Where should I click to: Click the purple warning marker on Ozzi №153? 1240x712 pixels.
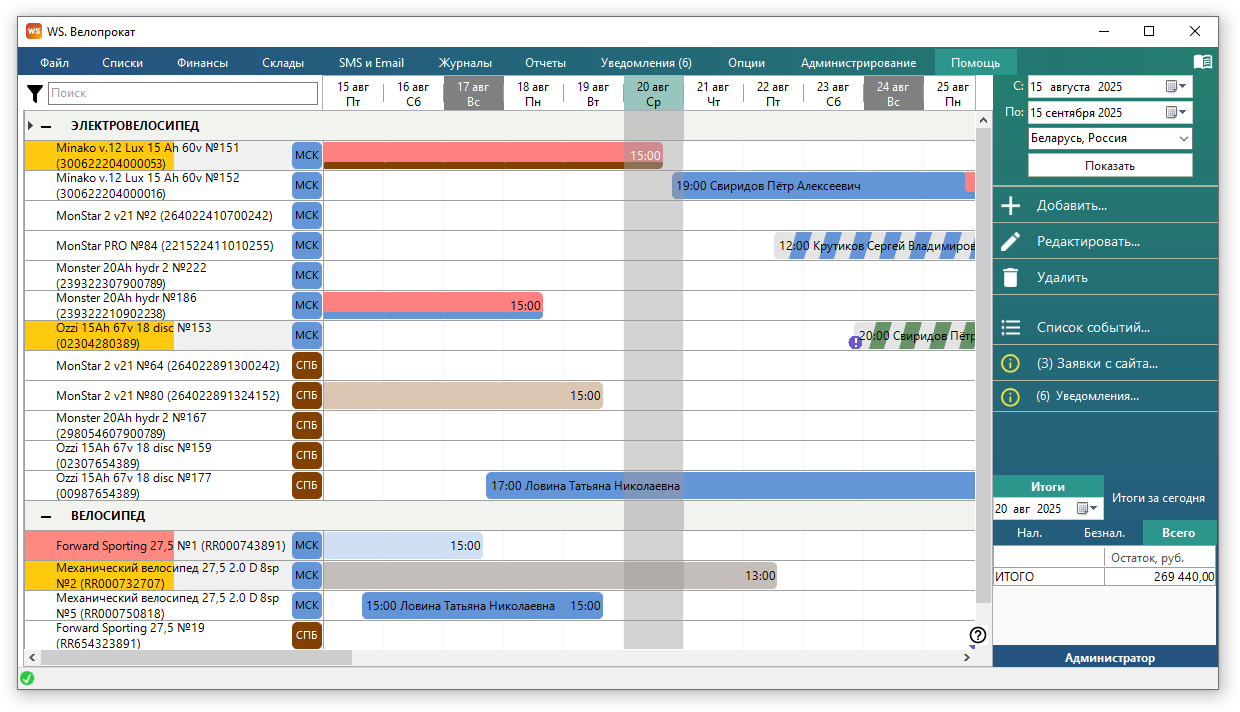pyautogui.click(x=855, y=342)
